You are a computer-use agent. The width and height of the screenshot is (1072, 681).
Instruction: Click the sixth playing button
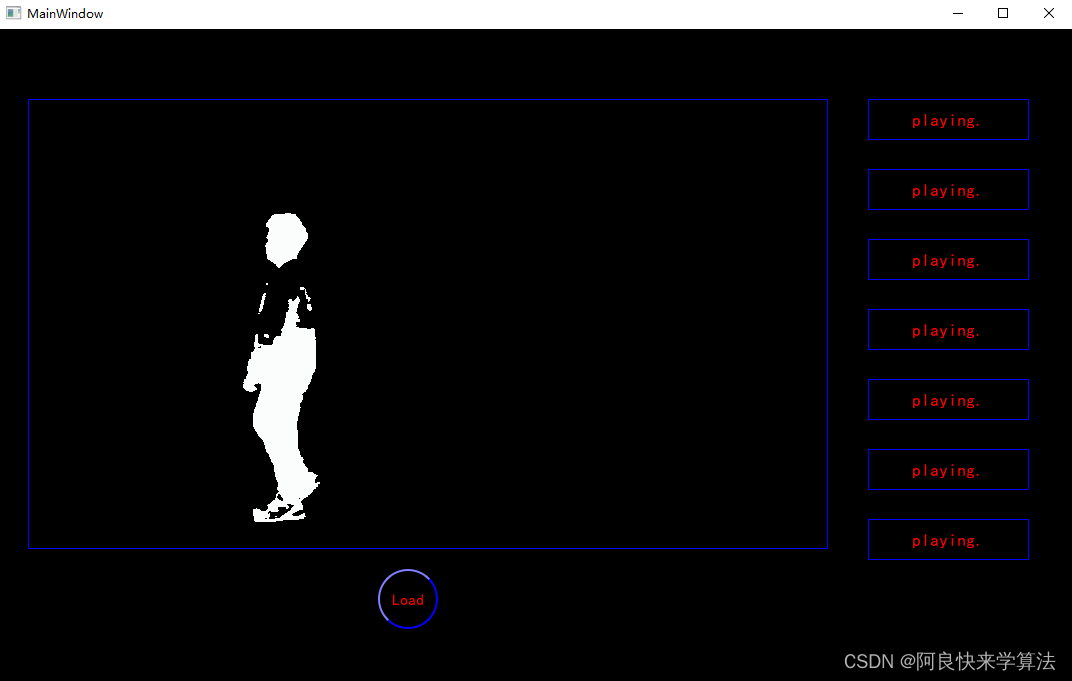(947, 470)
